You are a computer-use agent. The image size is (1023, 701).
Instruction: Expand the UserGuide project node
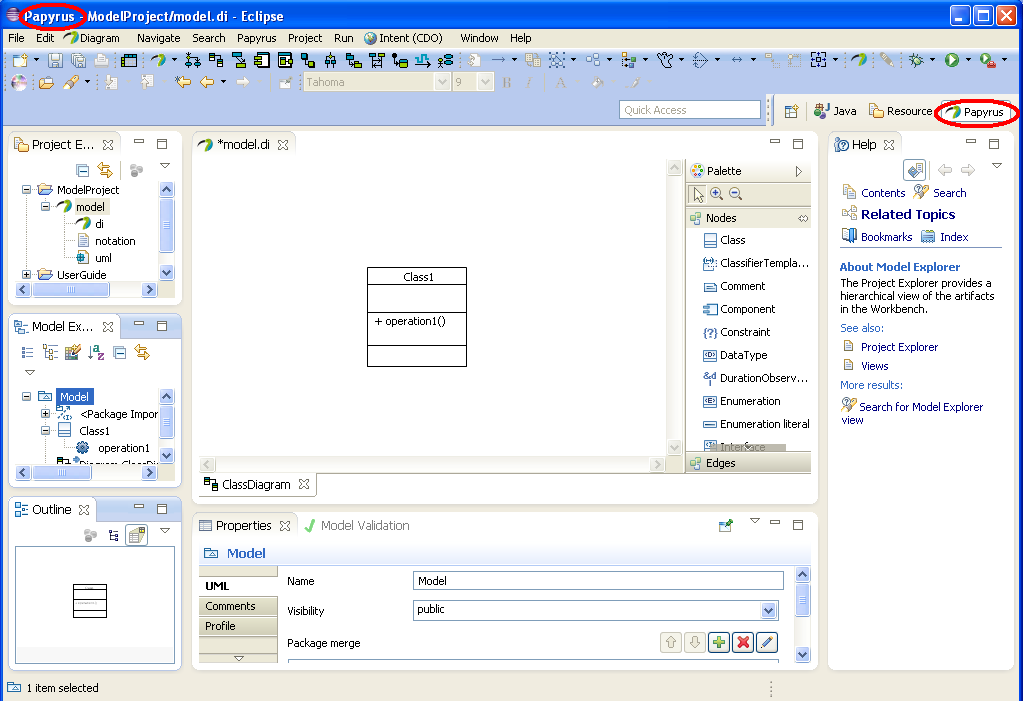(27, 274)
